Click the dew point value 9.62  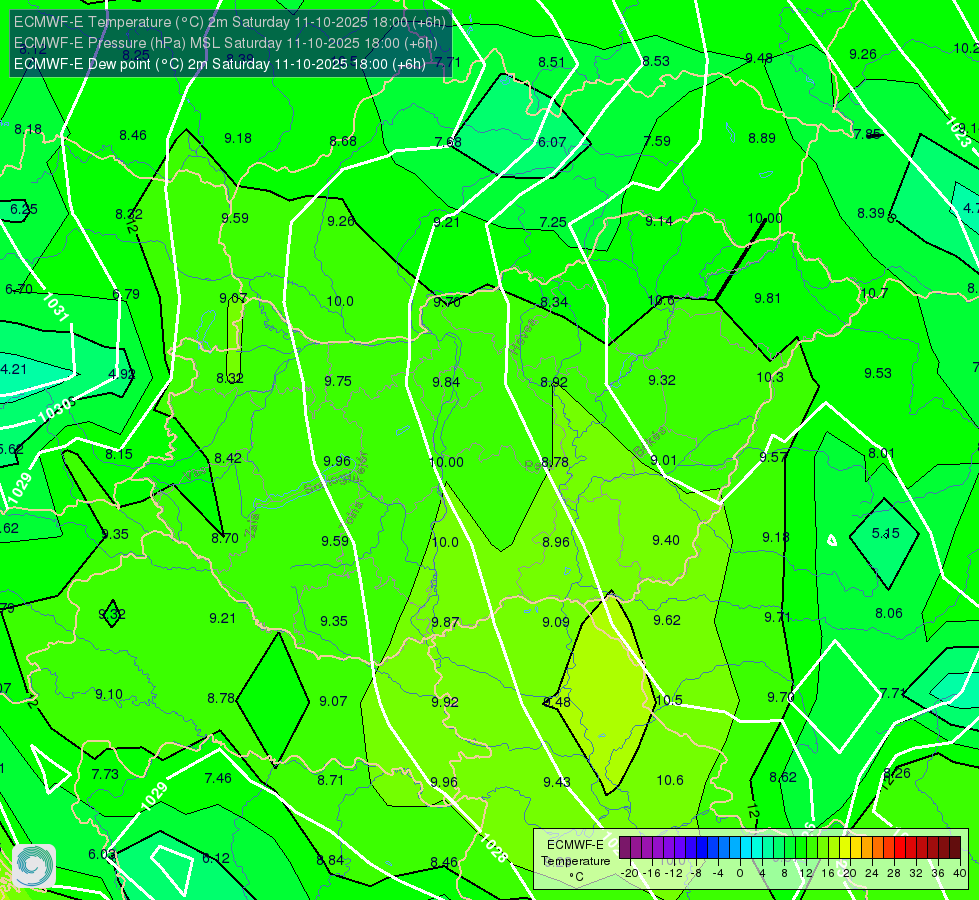click(x=667, y=620)
